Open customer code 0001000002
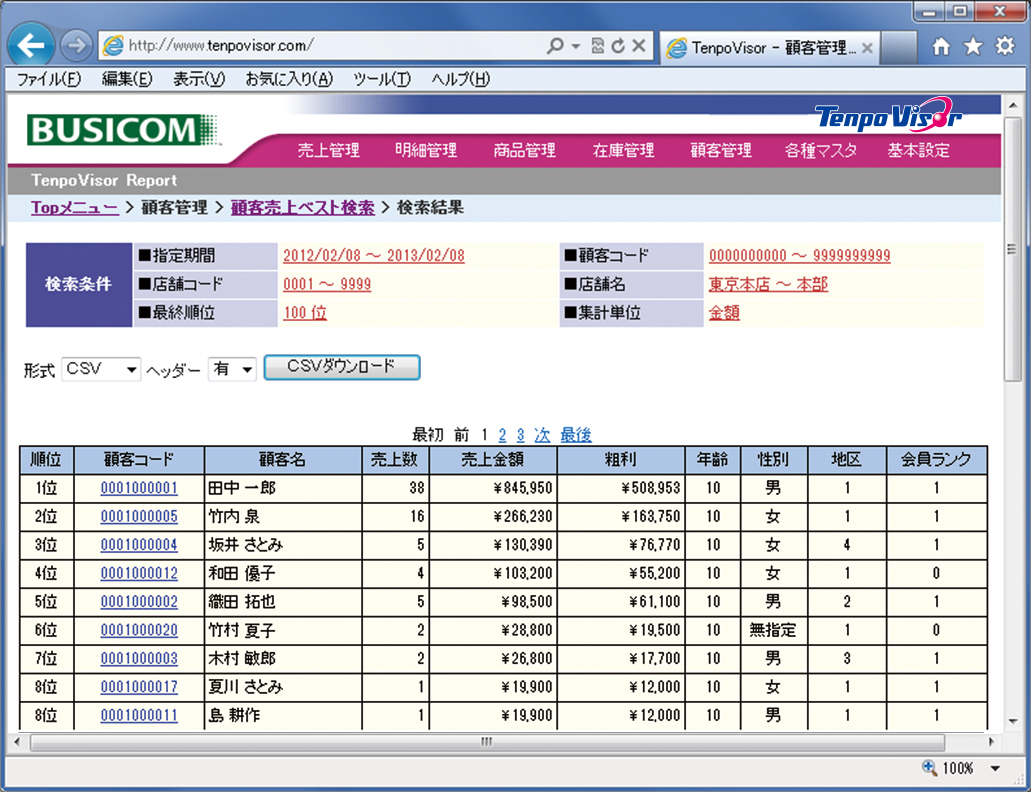Screen dimensions: 1031x792 point(139,601)
